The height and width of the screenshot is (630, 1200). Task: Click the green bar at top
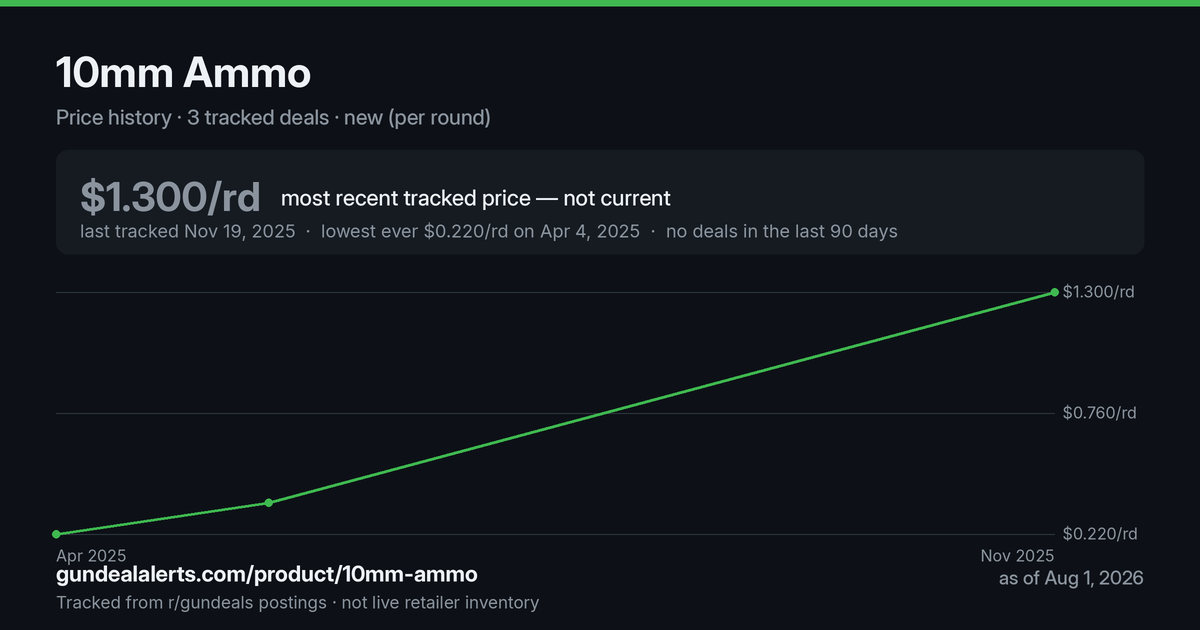click(600, 3)
